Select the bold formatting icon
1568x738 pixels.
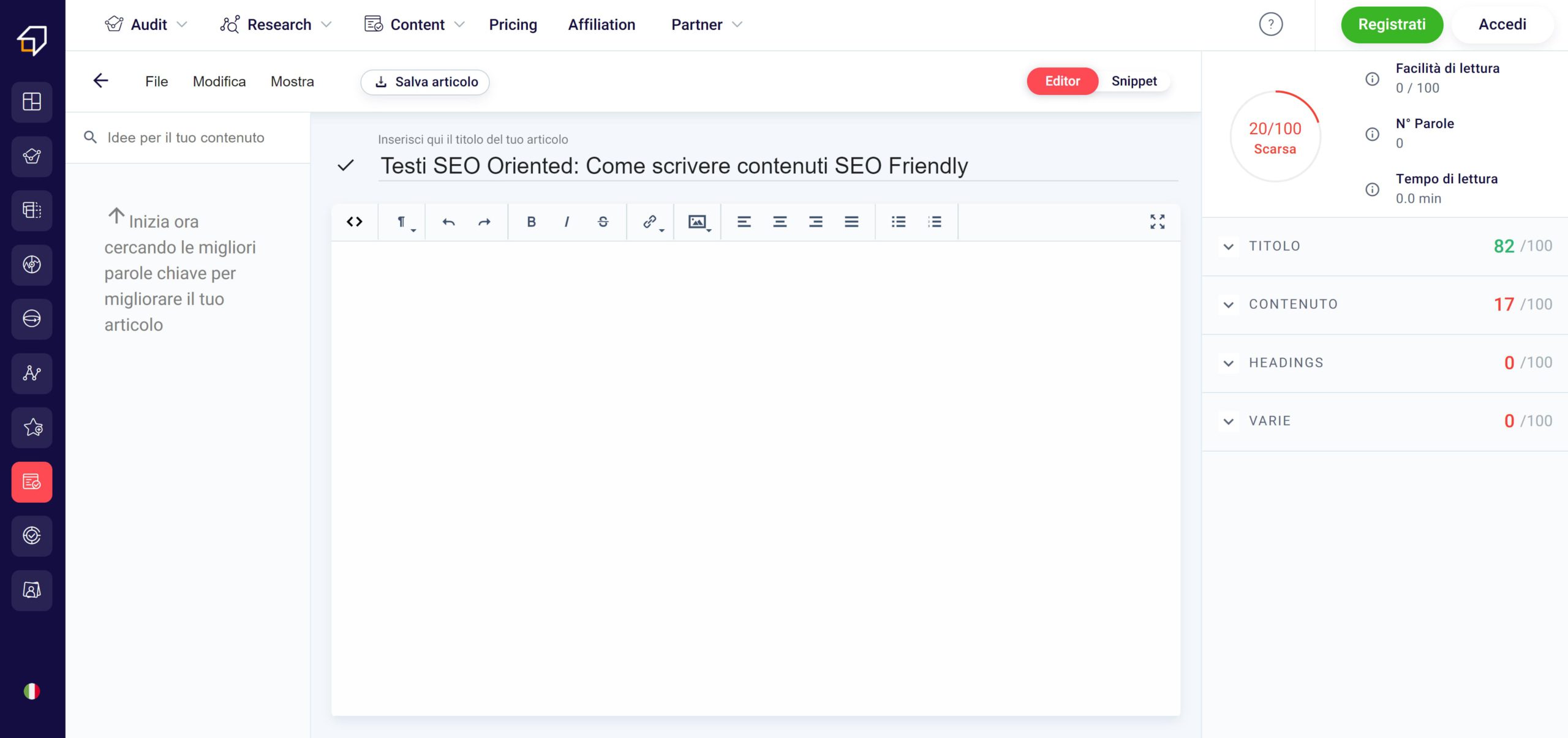point(530,221)
